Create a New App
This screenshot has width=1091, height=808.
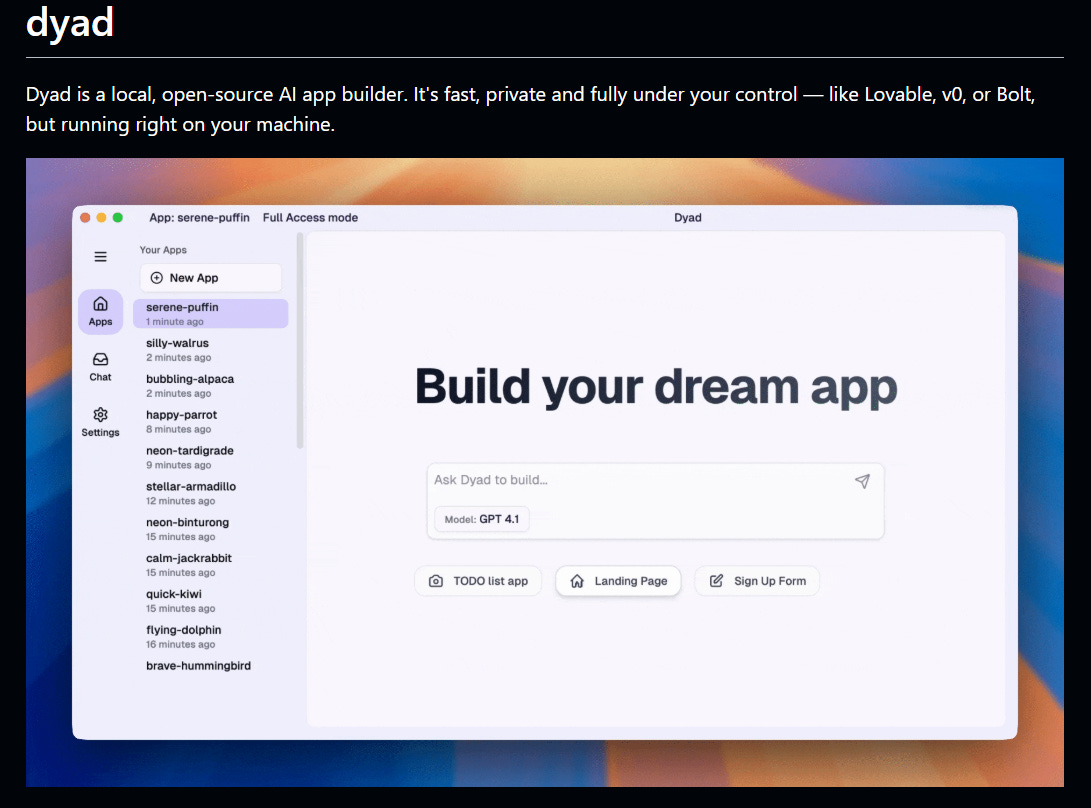[210, 278]
